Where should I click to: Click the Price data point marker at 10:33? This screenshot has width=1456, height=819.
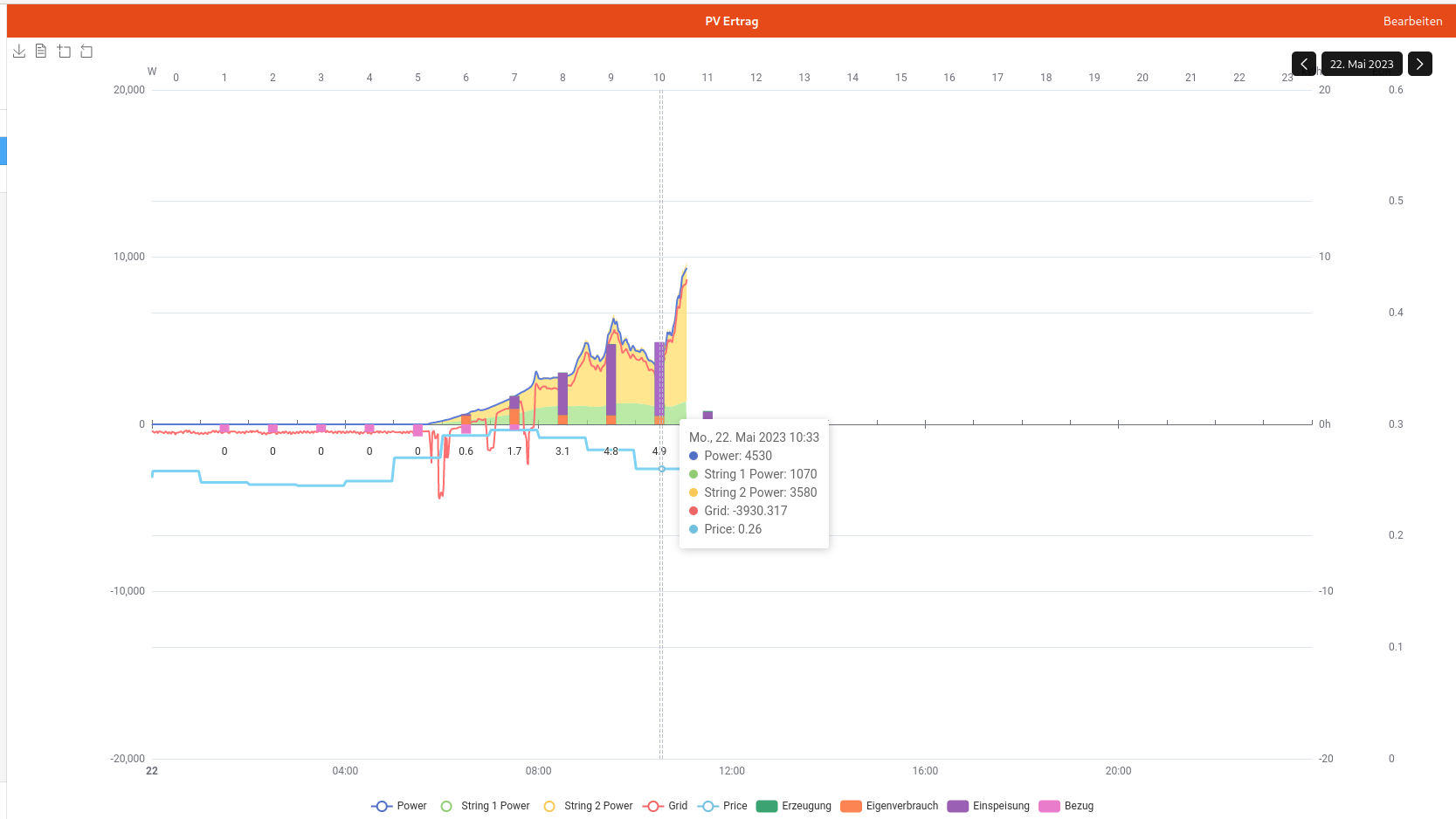(661, 469)
